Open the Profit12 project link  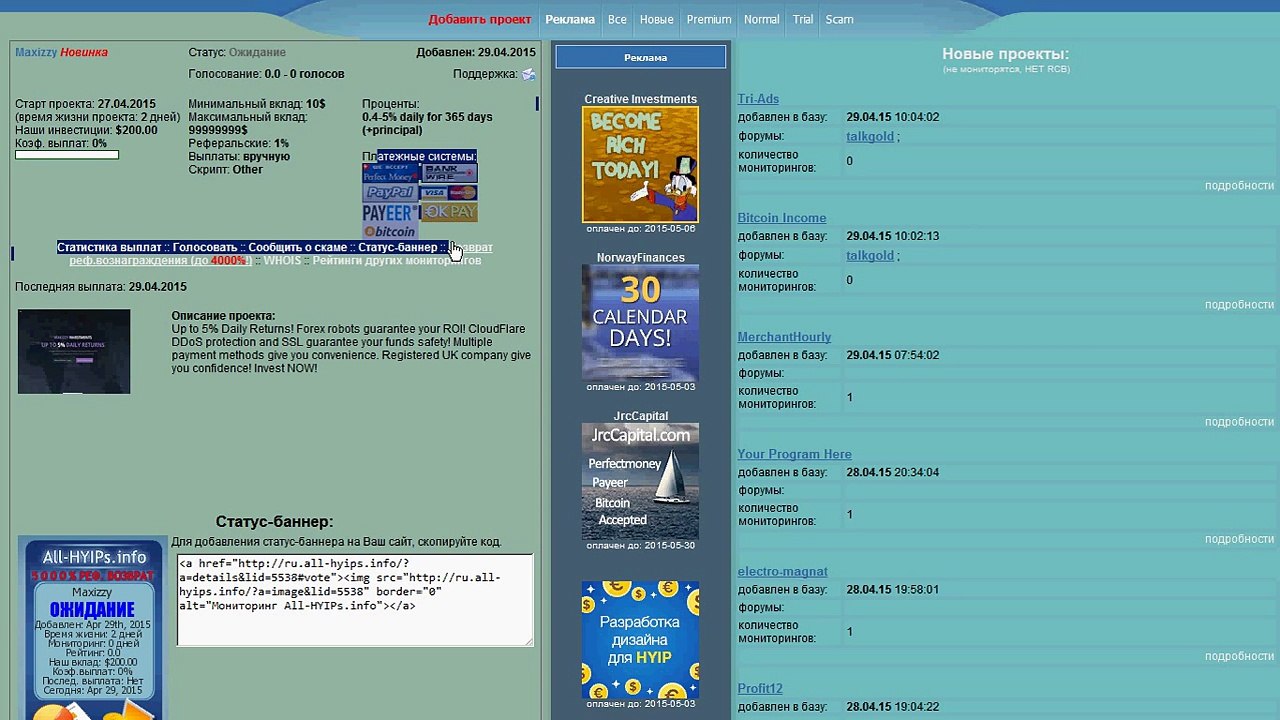760,688
